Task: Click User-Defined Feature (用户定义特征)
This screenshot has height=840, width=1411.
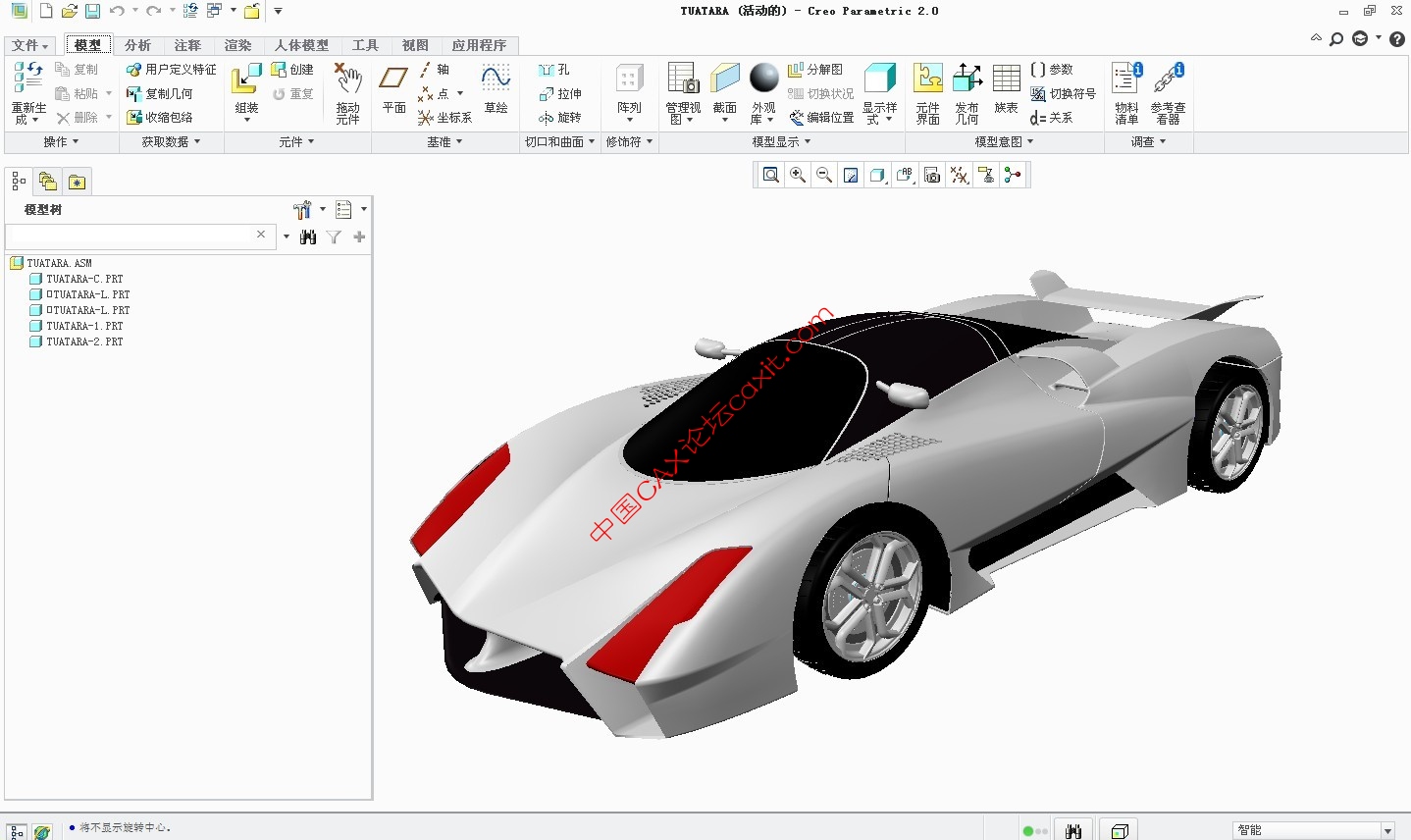Action: click(x=172, y=70)
